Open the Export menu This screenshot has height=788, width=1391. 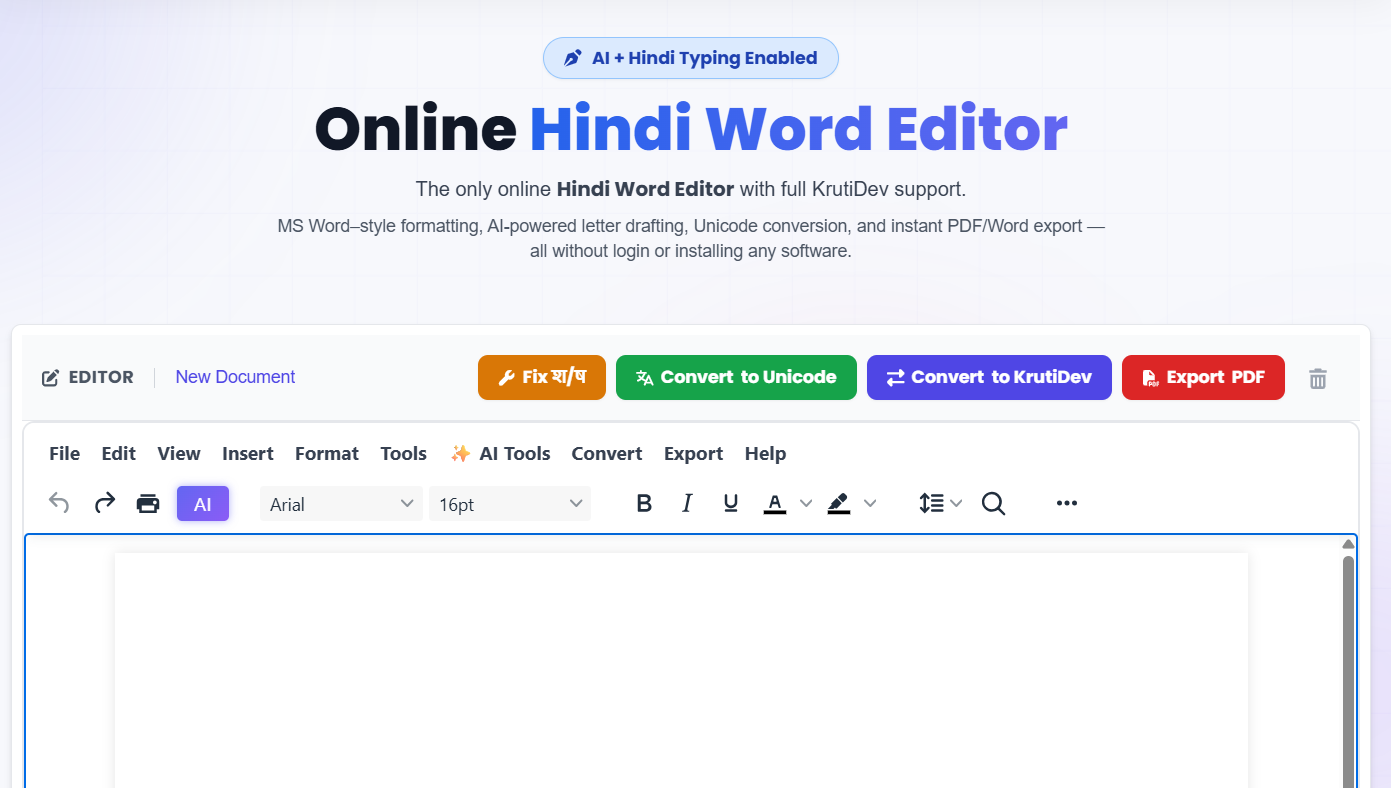tap(693, 453)
